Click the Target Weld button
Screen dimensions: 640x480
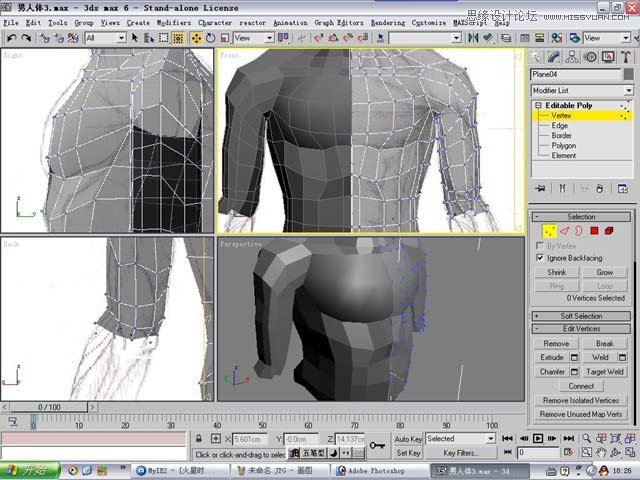(x=604, y=372)
